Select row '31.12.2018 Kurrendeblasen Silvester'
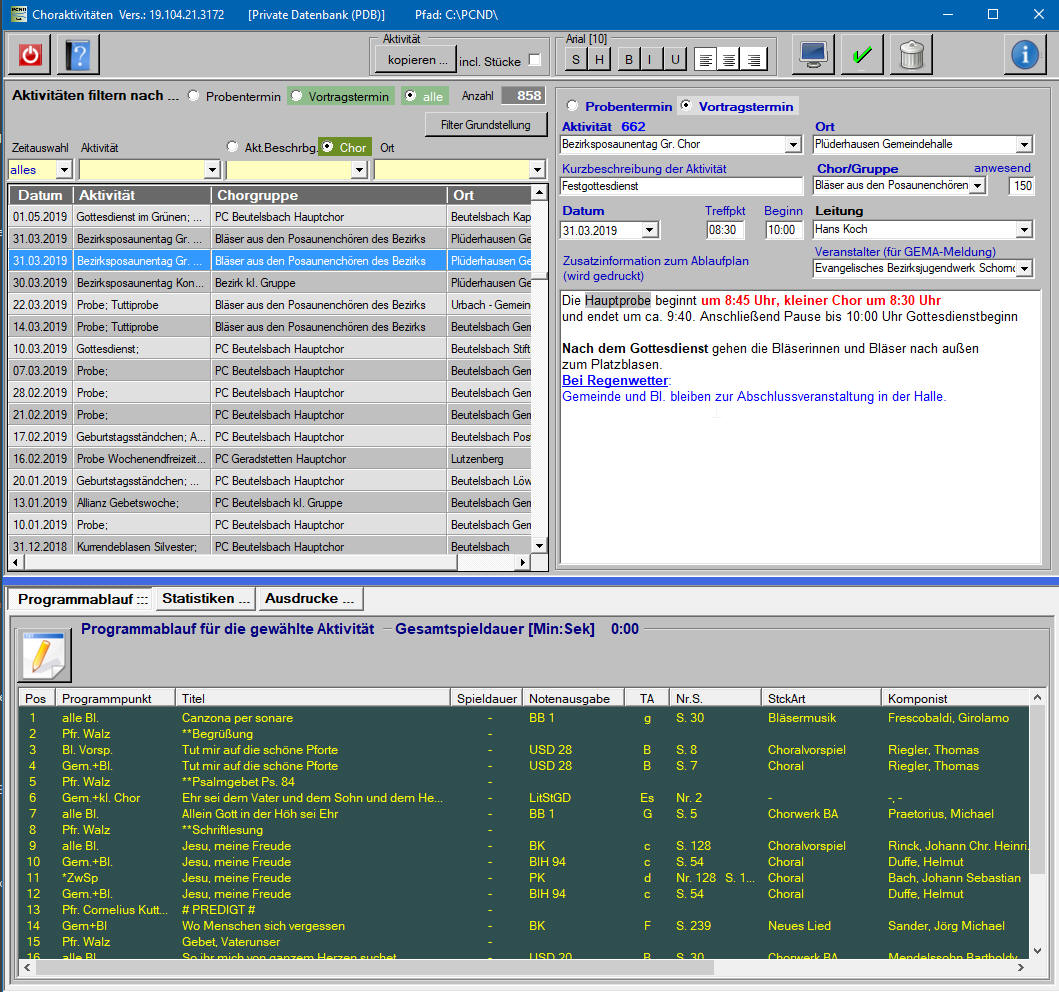1059x992 pixels. [x=270, y=546]
